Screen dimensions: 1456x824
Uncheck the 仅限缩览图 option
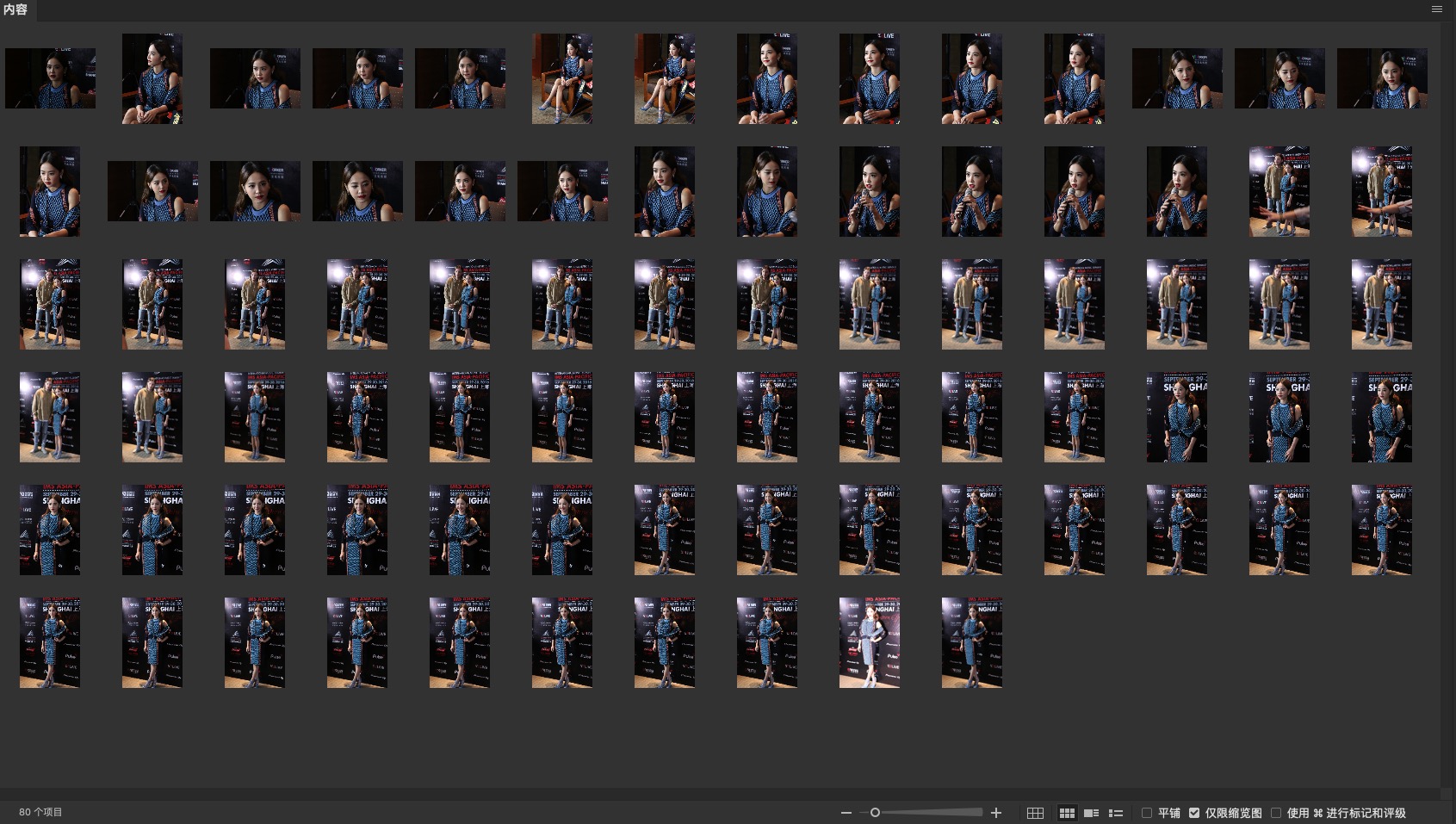click(x=1194, y=813)
